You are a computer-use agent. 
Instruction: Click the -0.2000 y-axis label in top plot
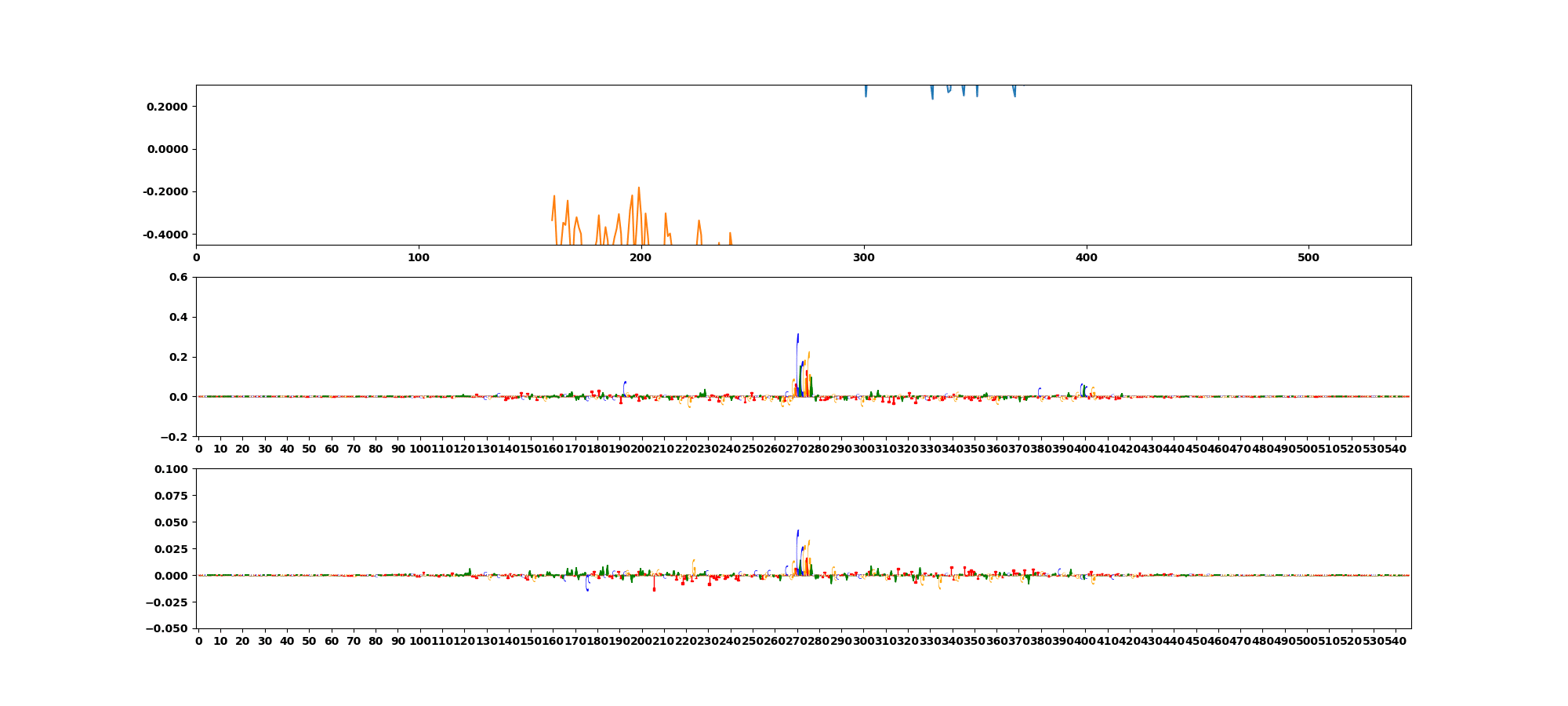coord(165,192)
